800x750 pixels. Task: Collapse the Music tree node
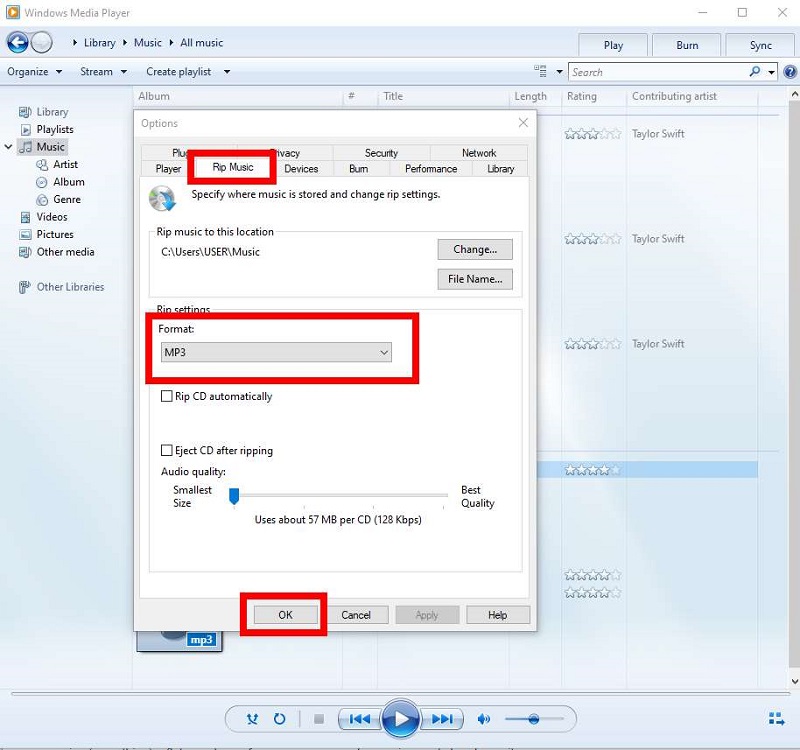(x=9, y=147)
